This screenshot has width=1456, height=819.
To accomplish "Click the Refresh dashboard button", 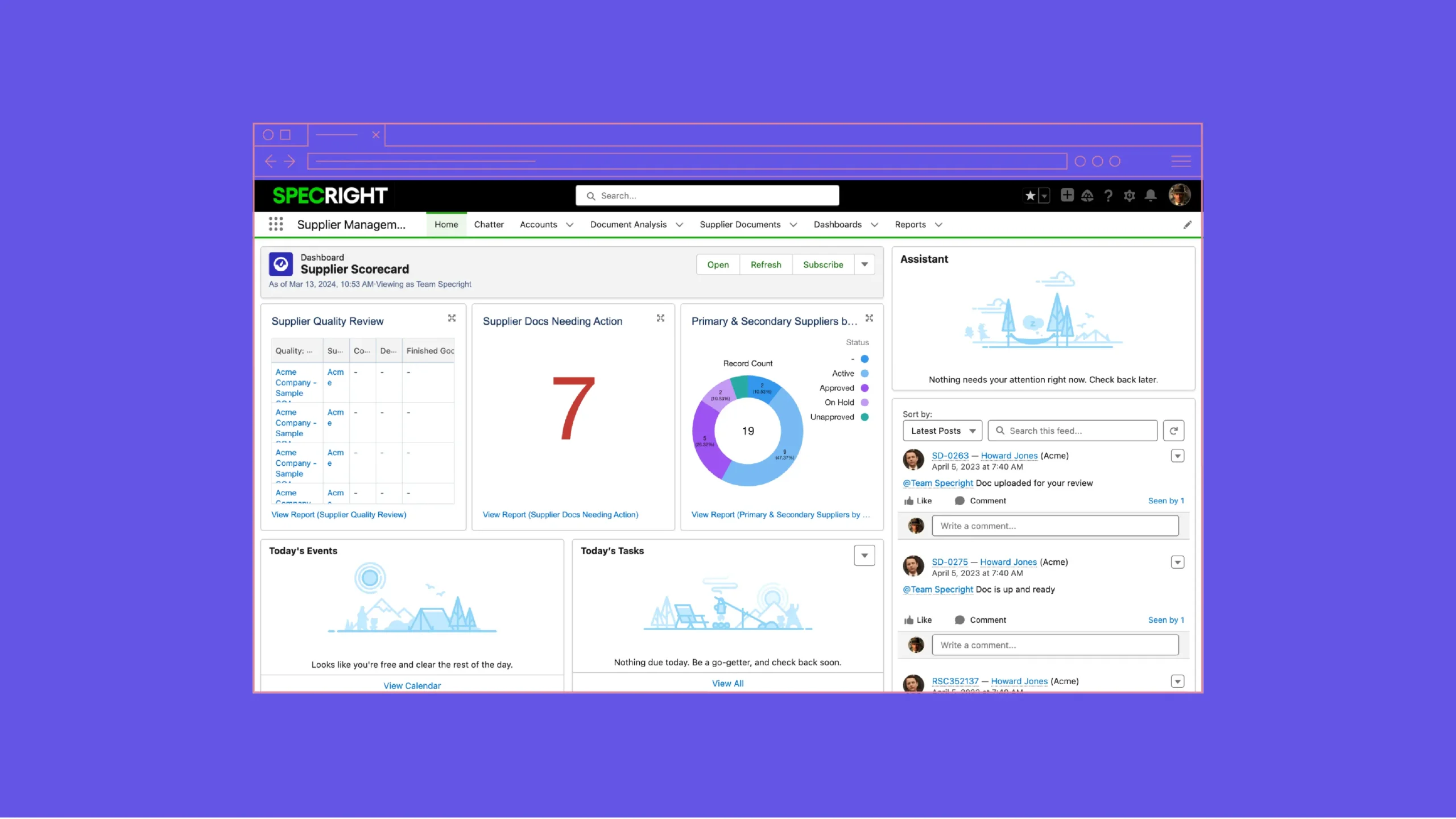I will point(766,264).
